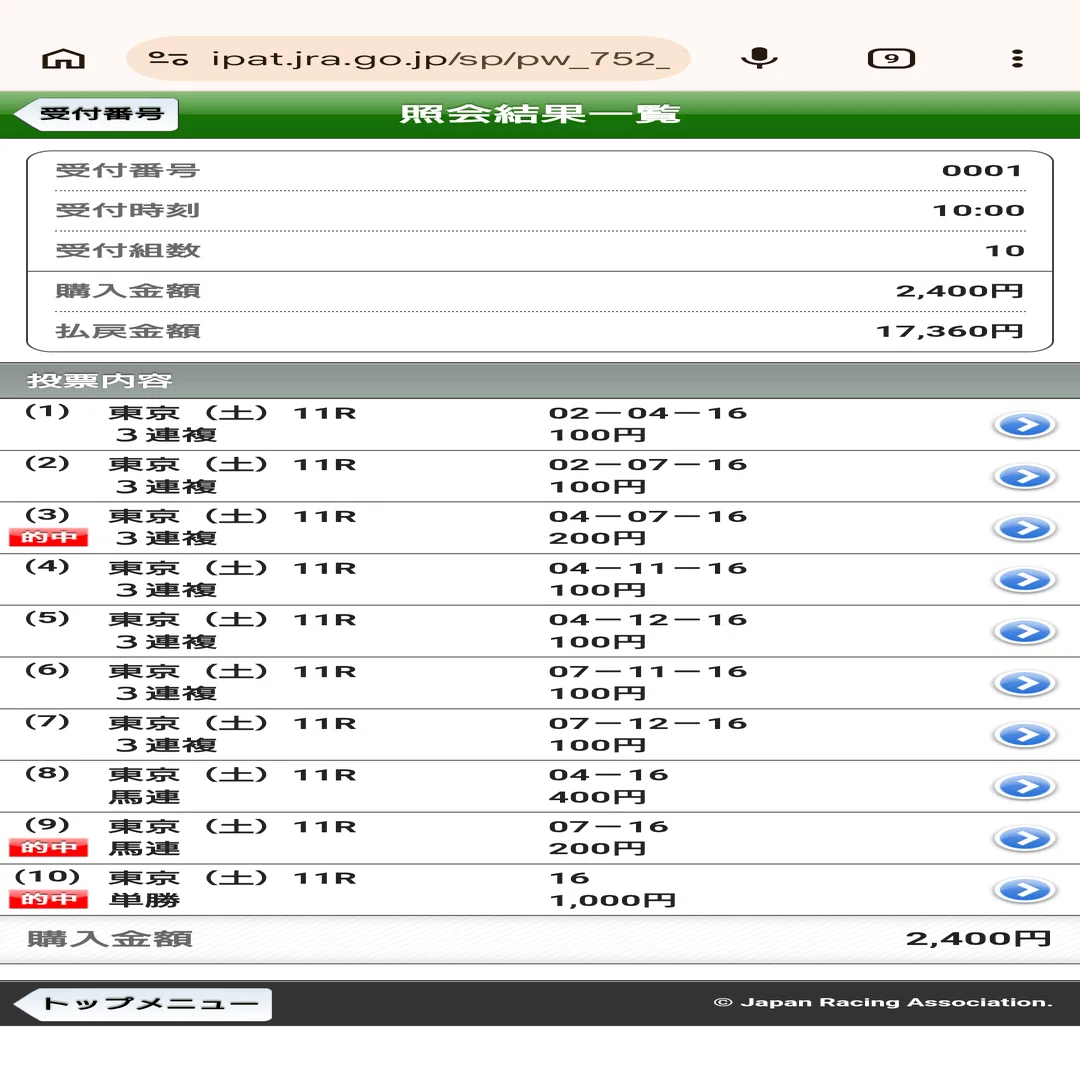Click the 1,000円 amount on bet (10)
Screen dimensions: 1080x1080
[612, 900]
